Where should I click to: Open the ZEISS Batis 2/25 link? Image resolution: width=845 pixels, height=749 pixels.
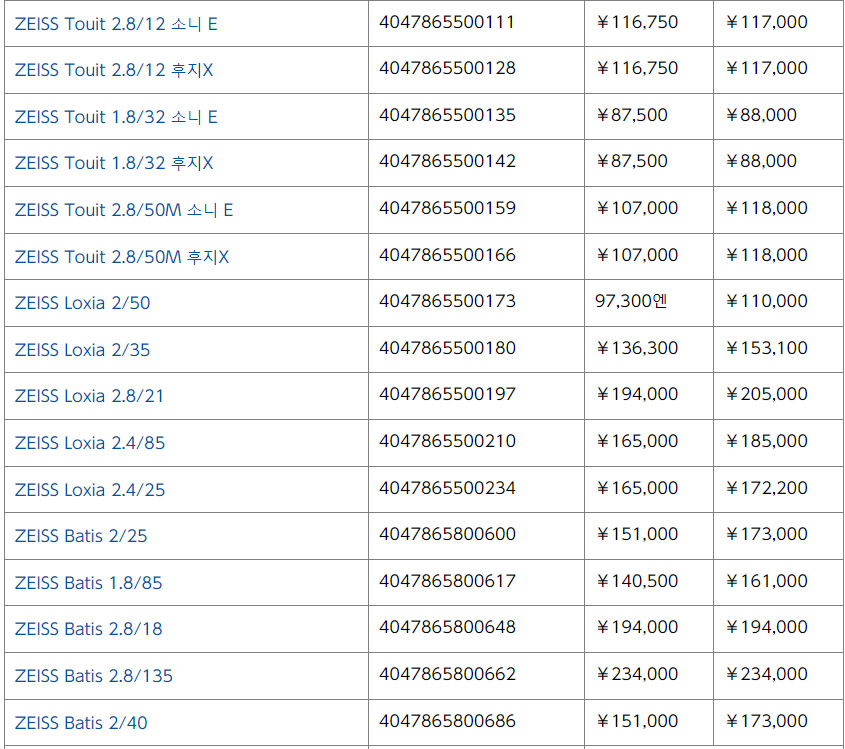(x=81, y=536)
